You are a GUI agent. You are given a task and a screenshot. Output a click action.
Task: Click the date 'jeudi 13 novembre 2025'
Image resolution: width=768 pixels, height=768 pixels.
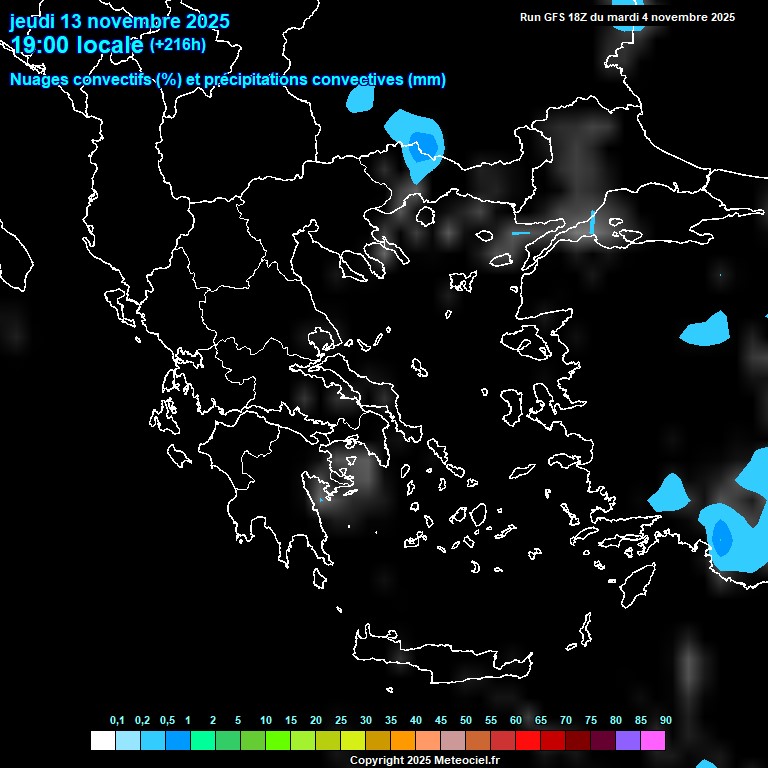coord(119,21)
